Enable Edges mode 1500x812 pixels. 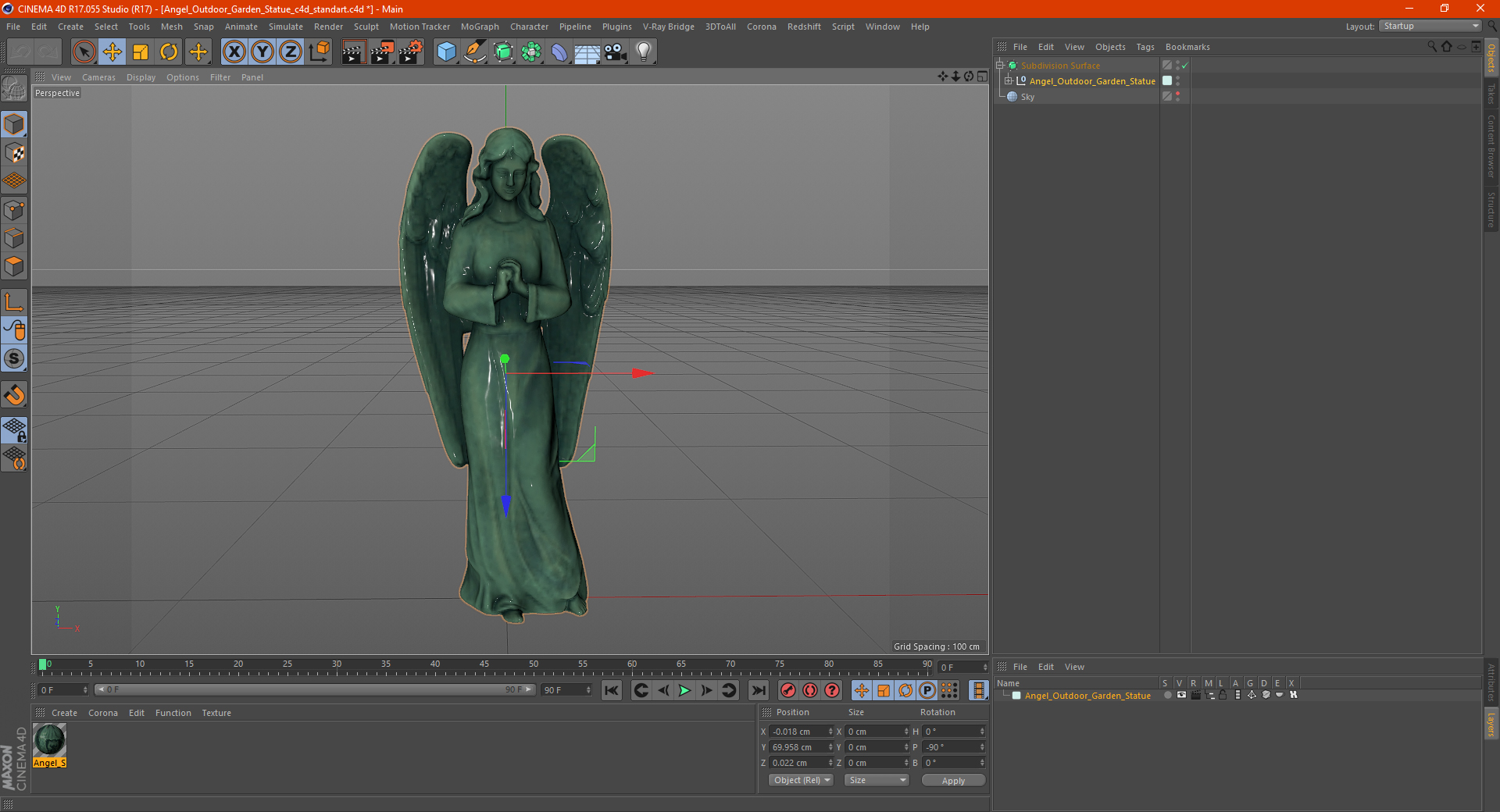click(15, 238)
